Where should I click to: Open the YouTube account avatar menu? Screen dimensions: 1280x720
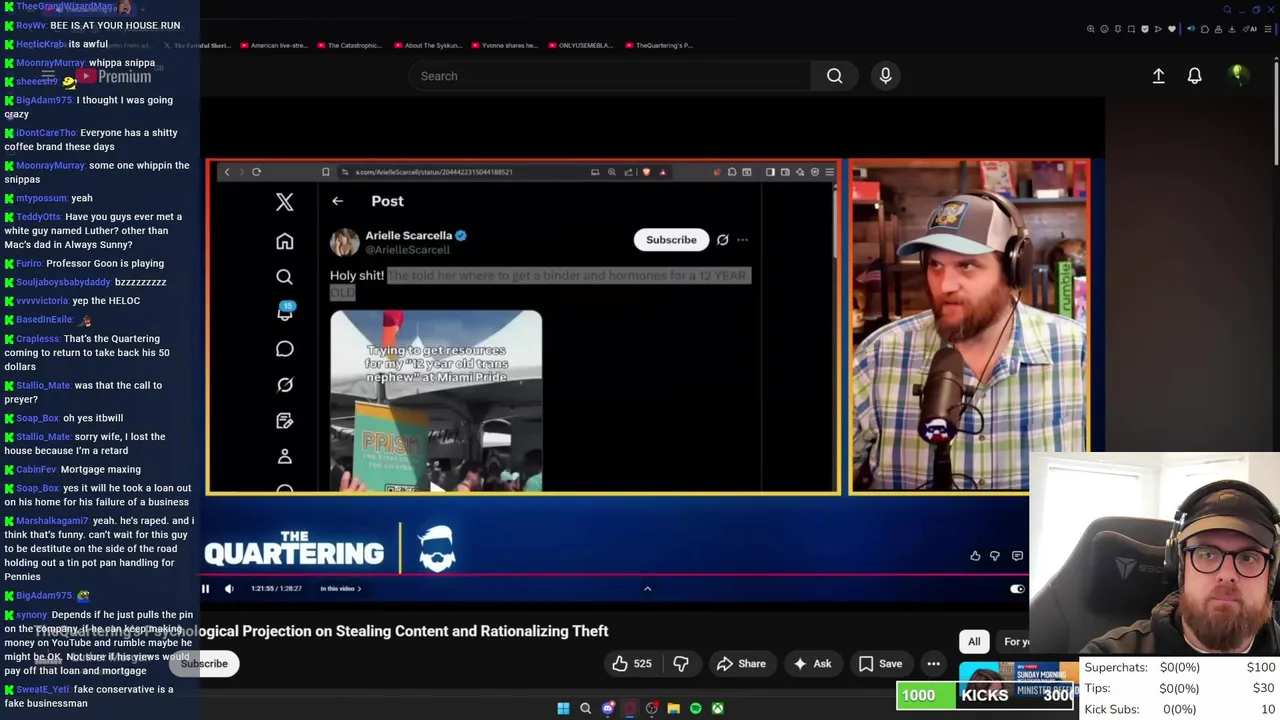point(1237,75)
